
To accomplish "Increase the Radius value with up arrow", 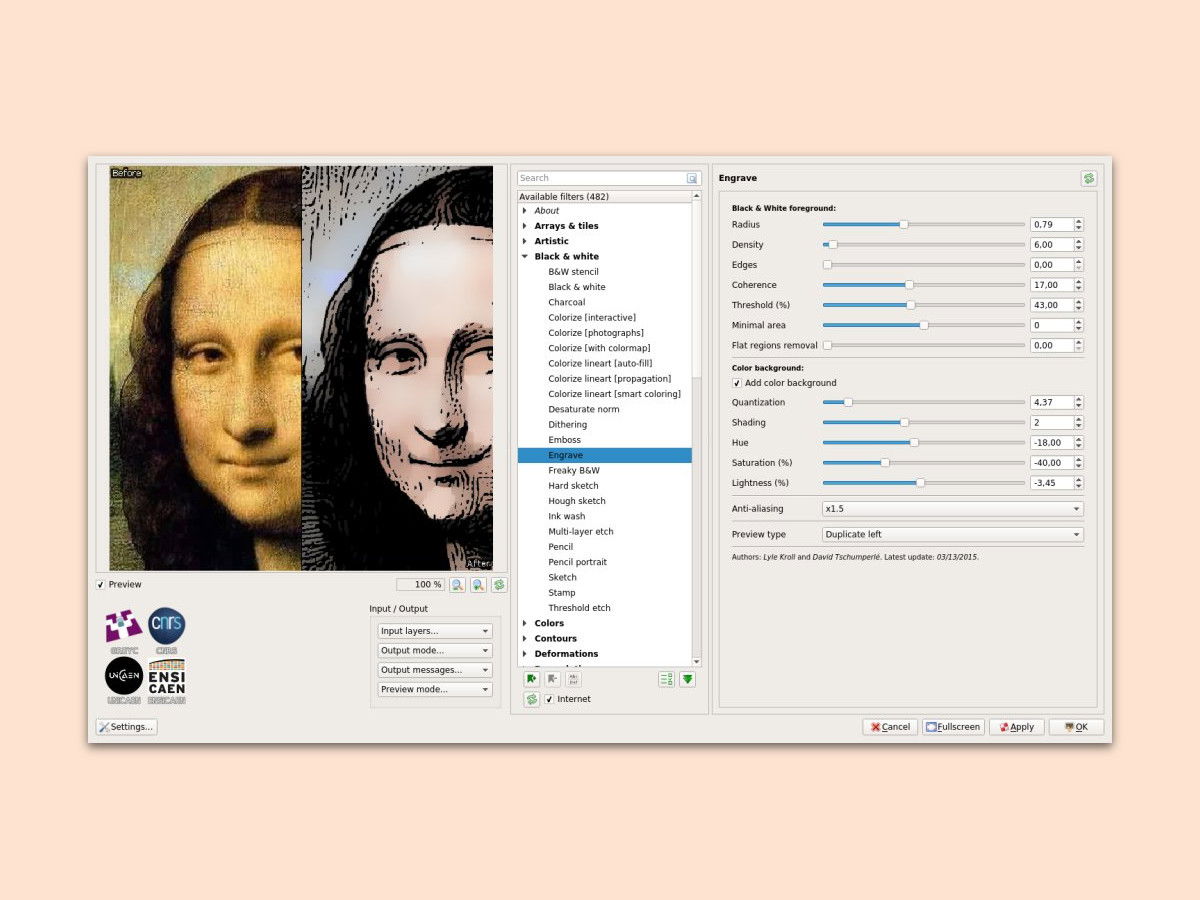I will coord(1079,221).
